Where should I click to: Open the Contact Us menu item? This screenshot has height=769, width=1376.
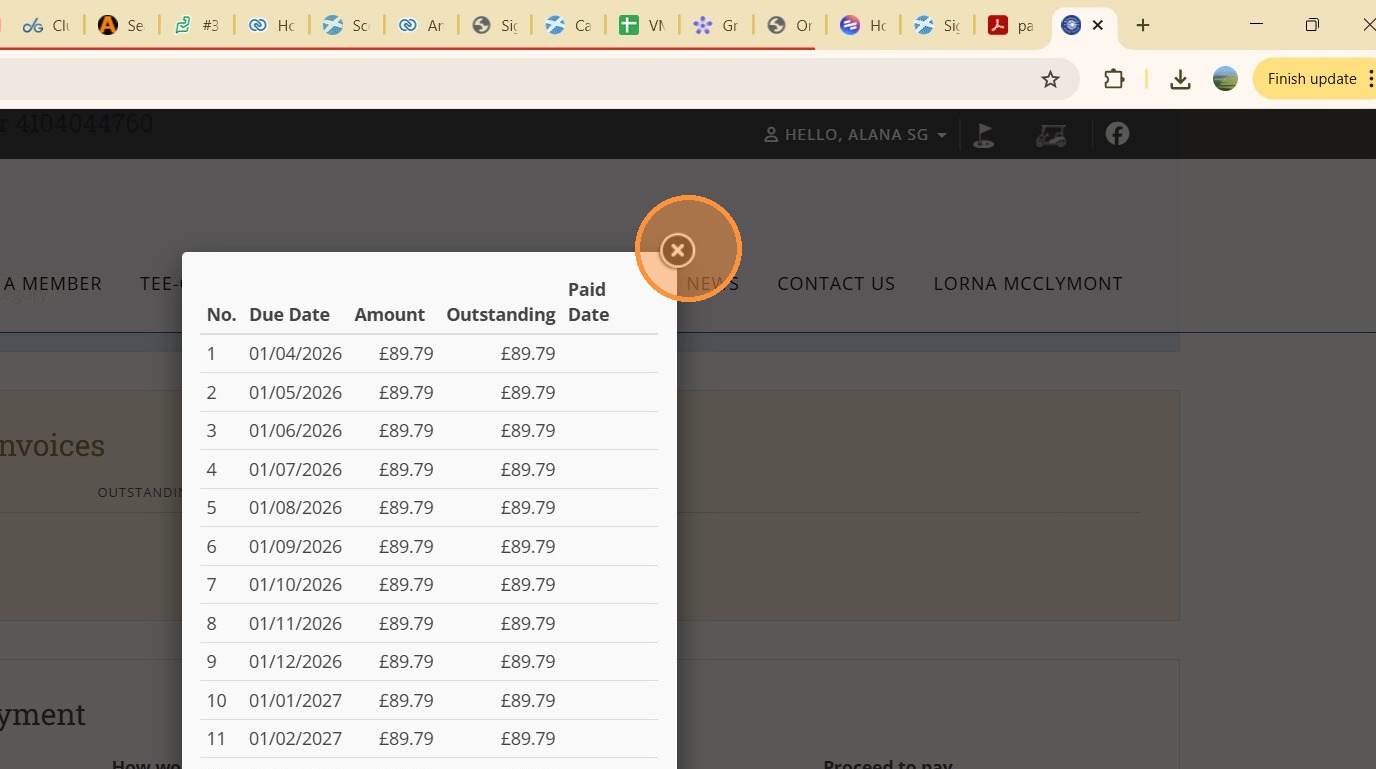coord(836,284)
